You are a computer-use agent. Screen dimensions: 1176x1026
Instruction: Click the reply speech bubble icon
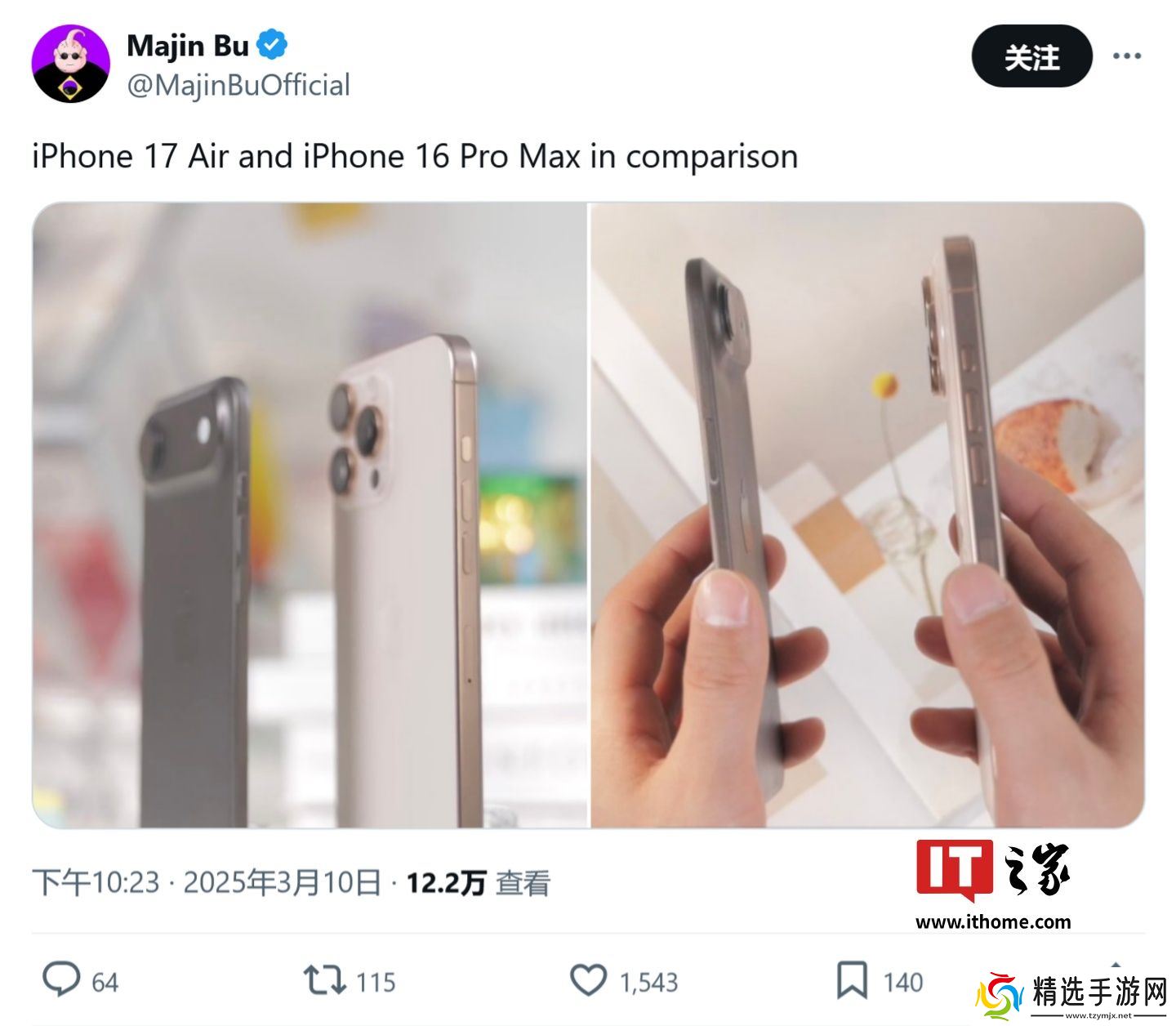coord(61,979)
